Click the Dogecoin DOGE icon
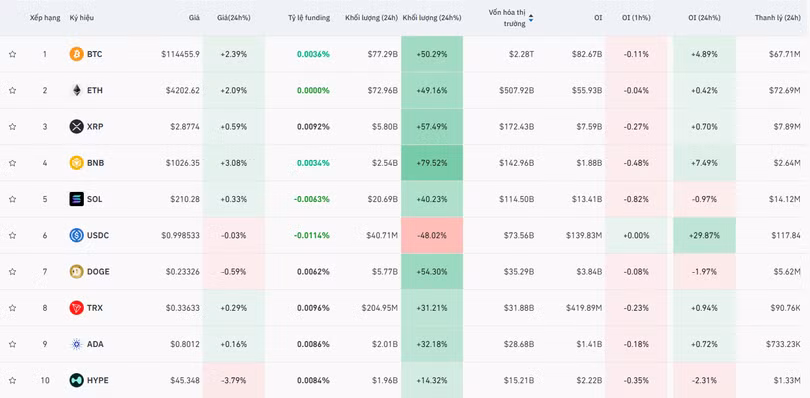810x398 pixels. [76, 271]
